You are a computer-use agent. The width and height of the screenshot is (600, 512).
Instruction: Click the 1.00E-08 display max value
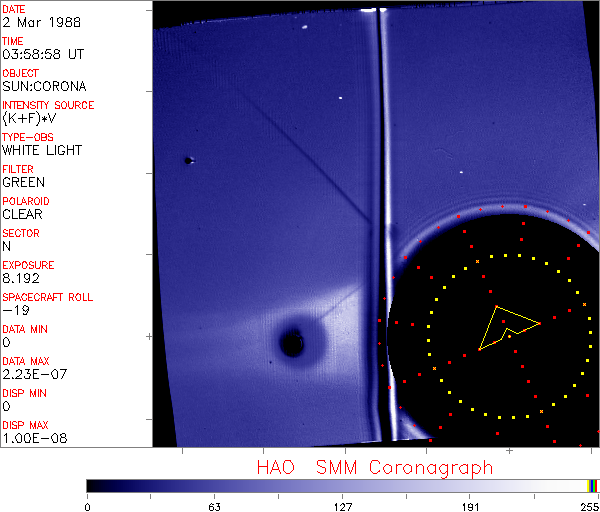pyautogui.click(x=29, y=438)
